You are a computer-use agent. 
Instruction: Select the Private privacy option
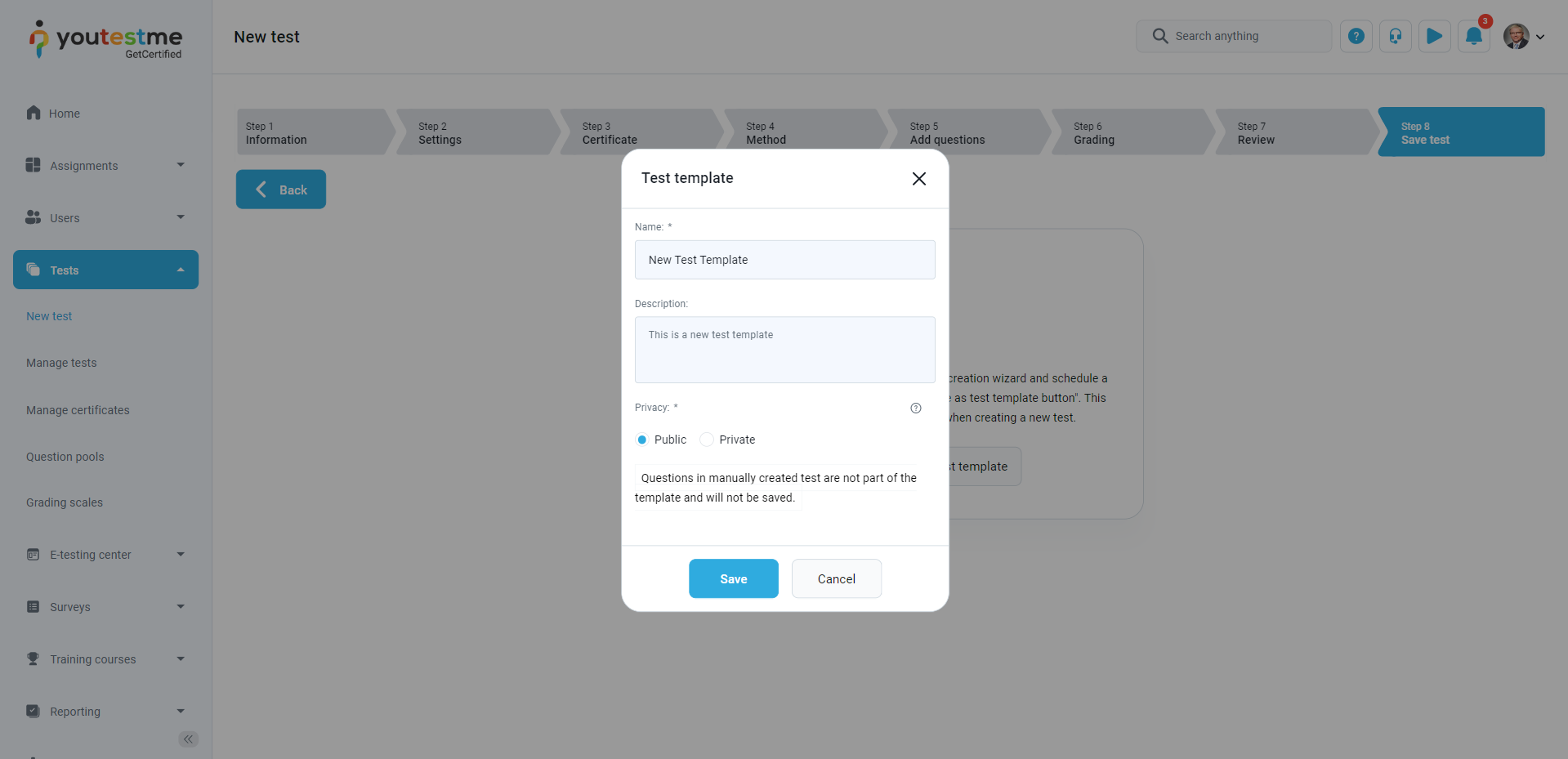pos(707,440)
